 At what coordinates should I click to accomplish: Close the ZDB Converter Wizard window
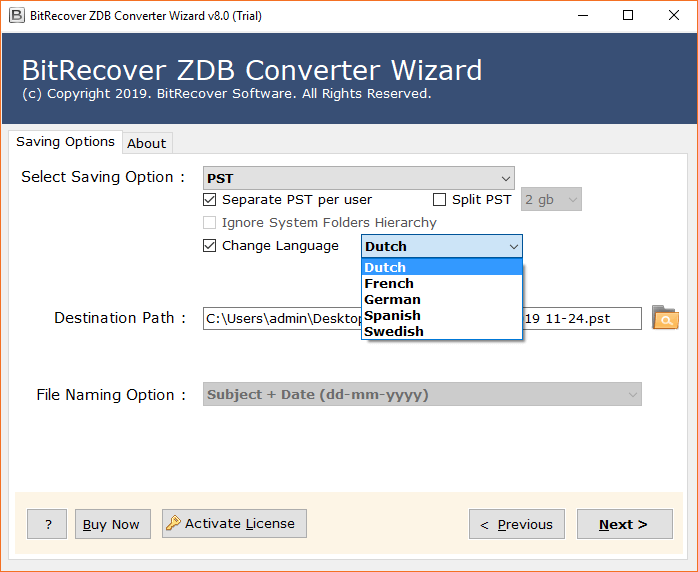(x=674, y=16)
